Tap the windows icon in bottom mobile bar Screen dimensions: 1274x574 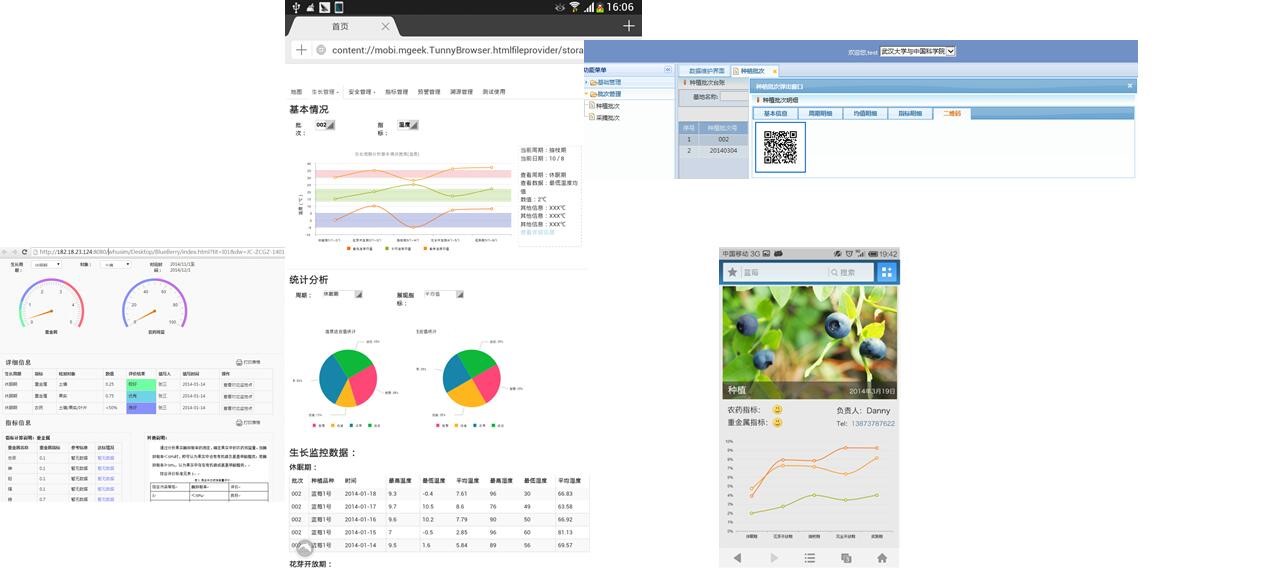tap(846, 558)
